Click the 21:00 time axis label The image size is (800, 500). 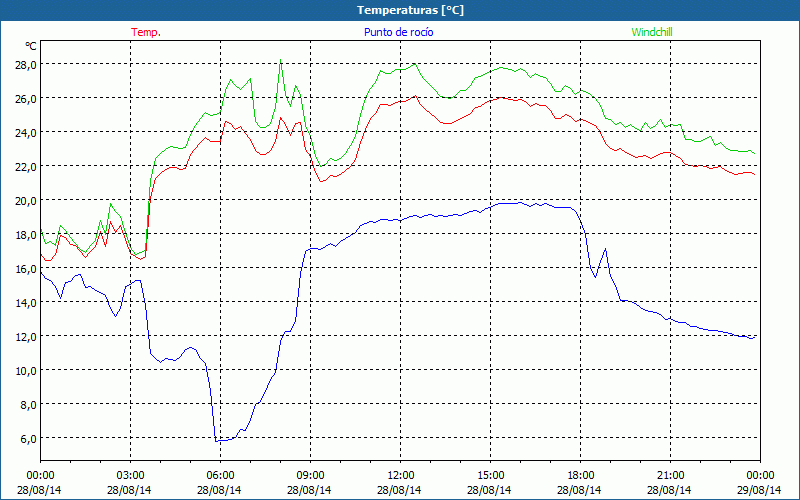point(670,476)
